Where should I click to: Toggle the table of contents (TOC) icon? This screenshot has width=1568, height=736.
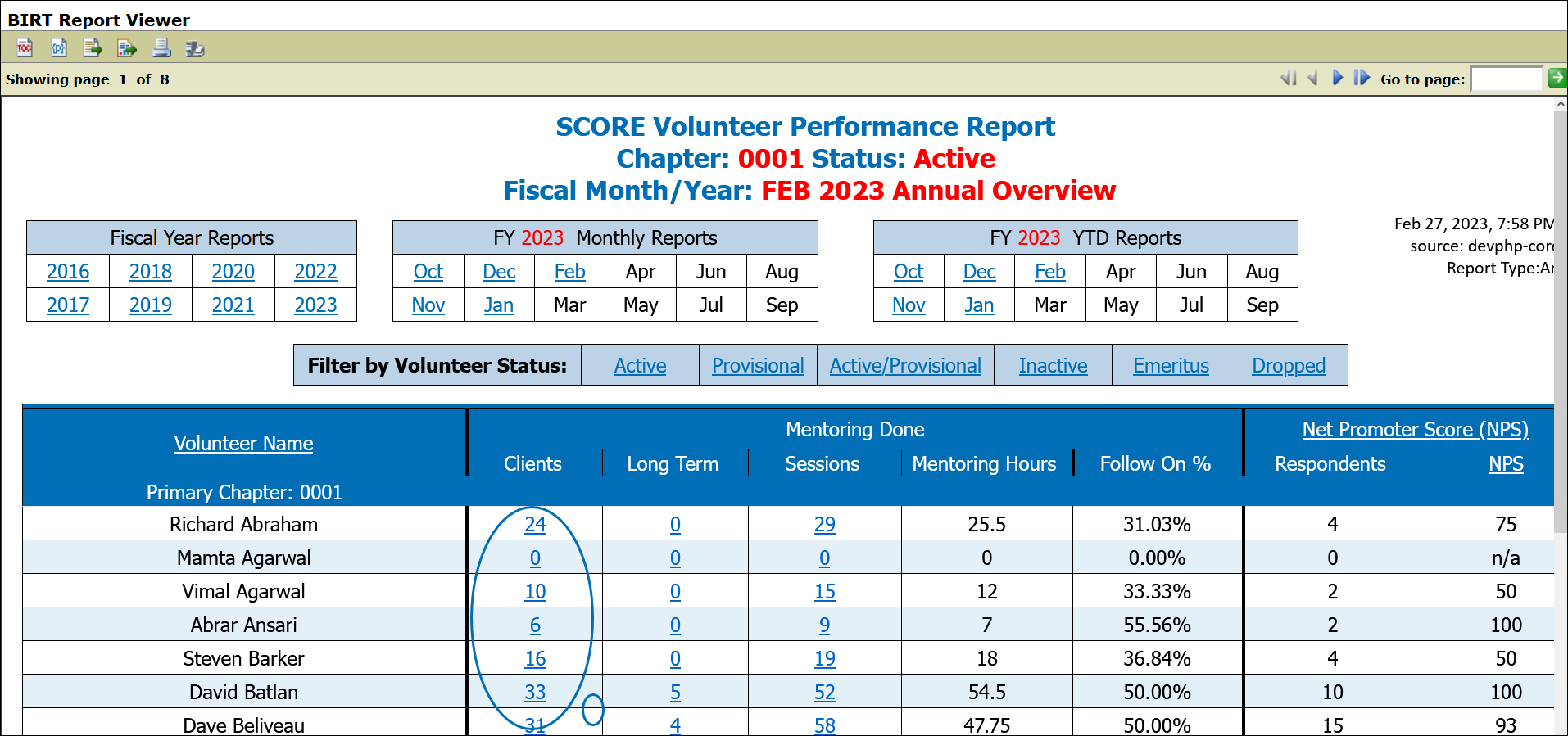point(25,48)
